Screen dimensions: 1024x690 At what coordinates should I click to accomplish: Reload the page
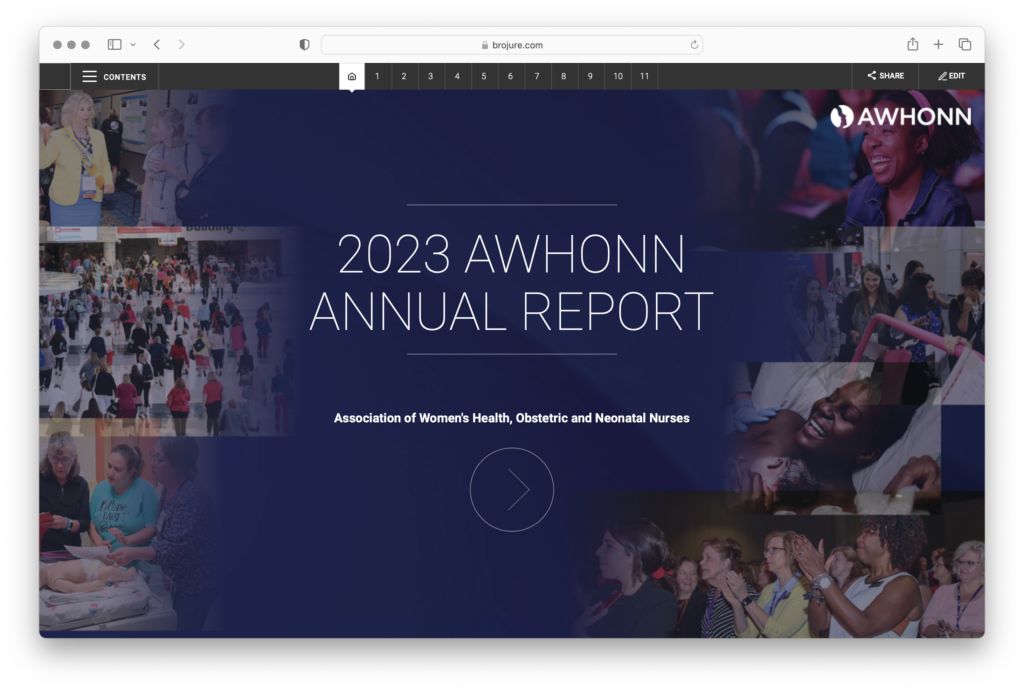pos(694,45)
